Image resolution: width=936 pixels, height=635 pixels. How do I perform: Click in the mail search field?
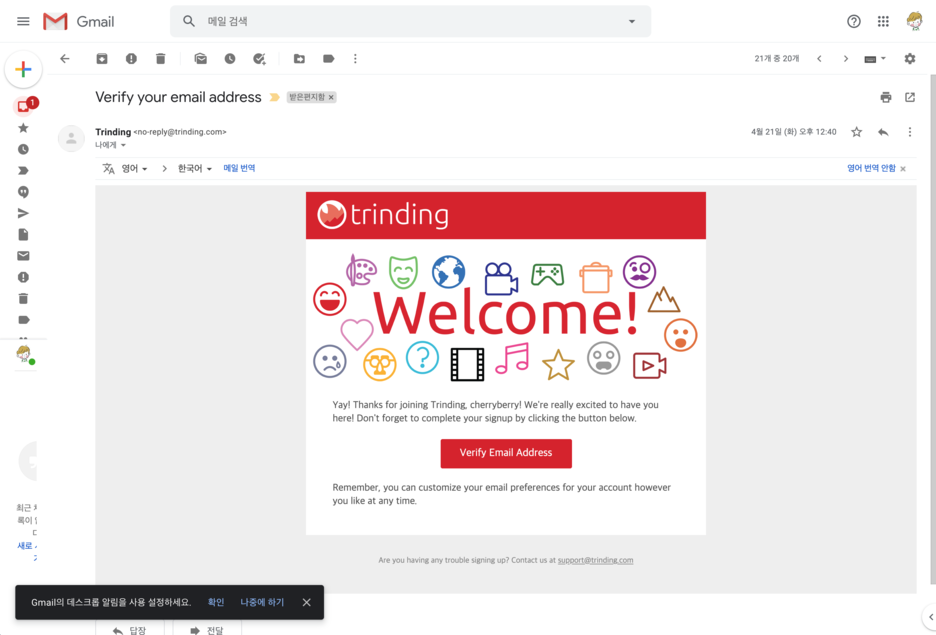click(x=411, y=21)
